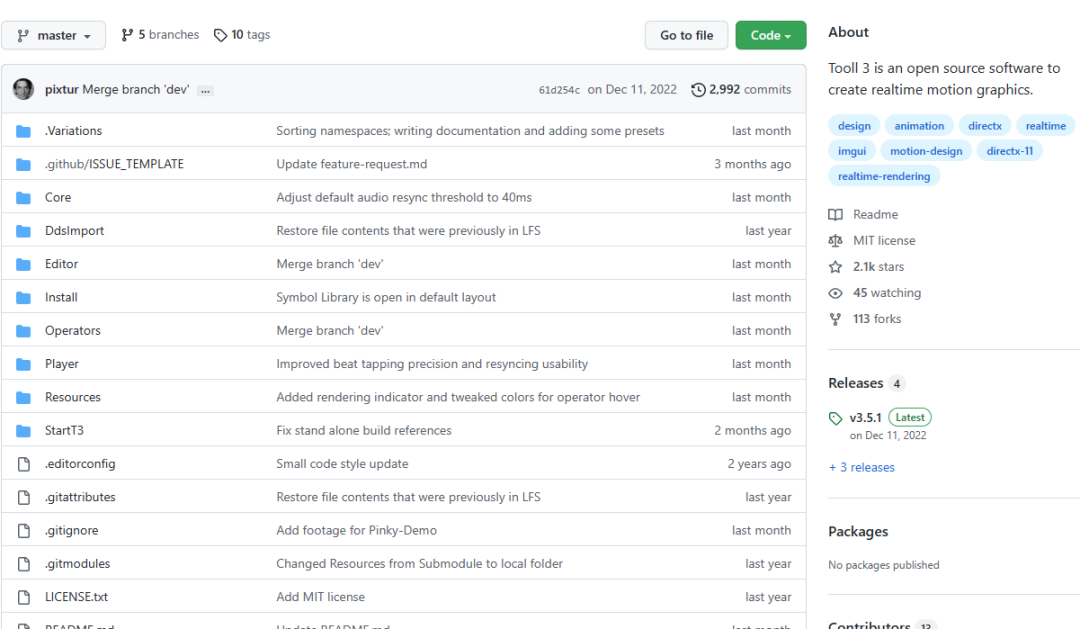The image size is (1080, 629).
Task: Open commit history via the clock icon
Action: point(698,89)
